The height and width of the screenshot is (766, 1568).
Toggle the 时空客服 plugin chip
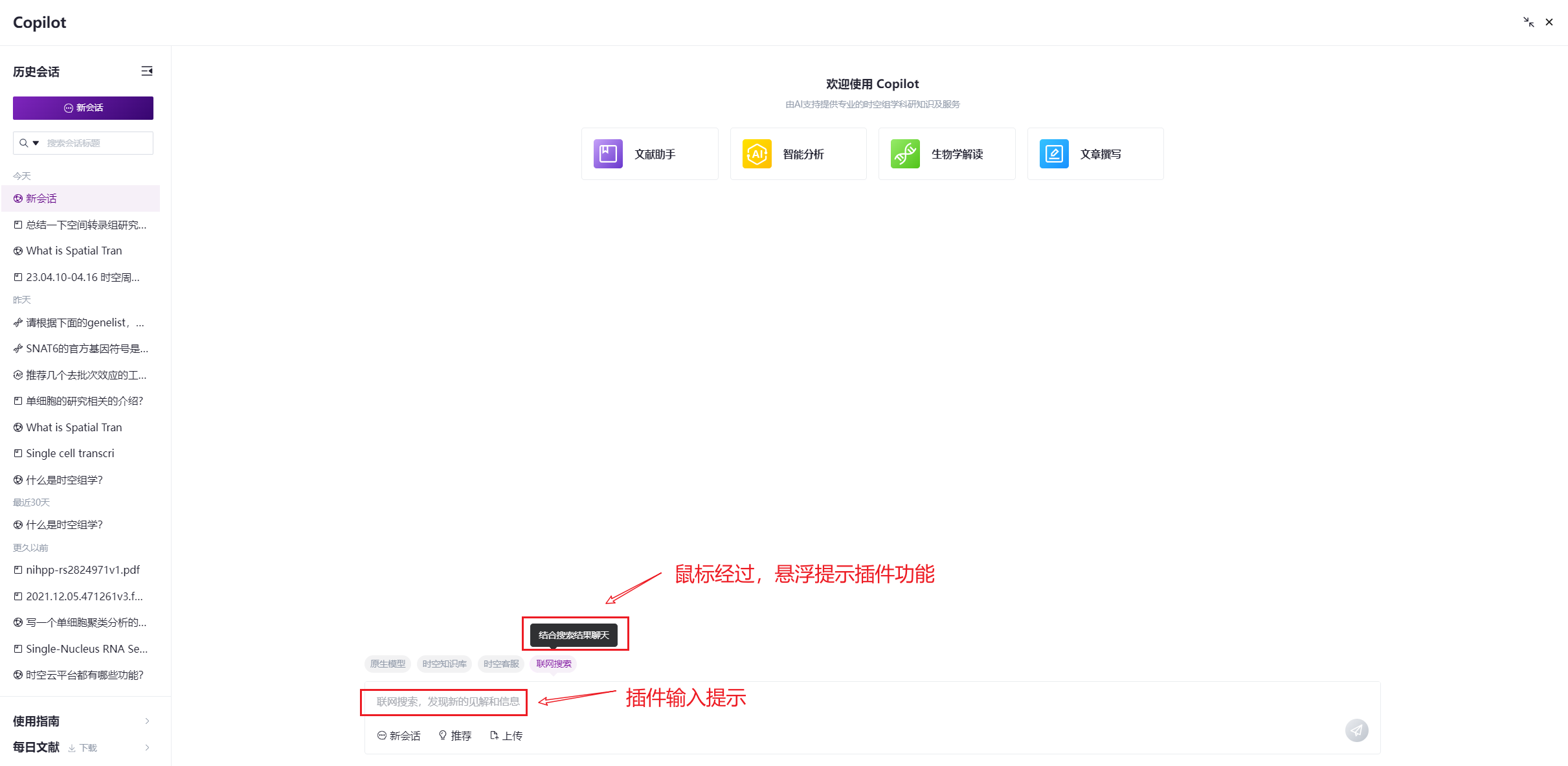click(501, 664)
